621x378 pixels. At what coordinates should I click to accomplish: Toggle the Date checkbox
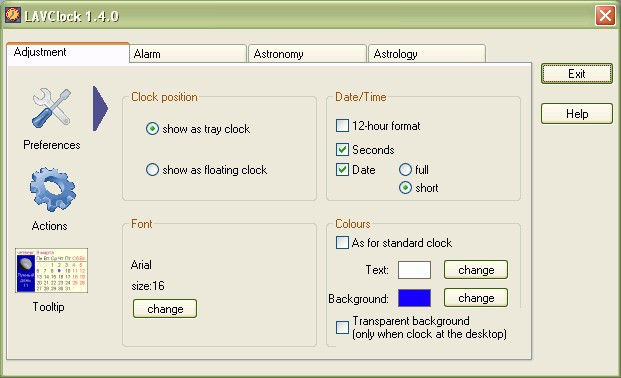(342, 170)
